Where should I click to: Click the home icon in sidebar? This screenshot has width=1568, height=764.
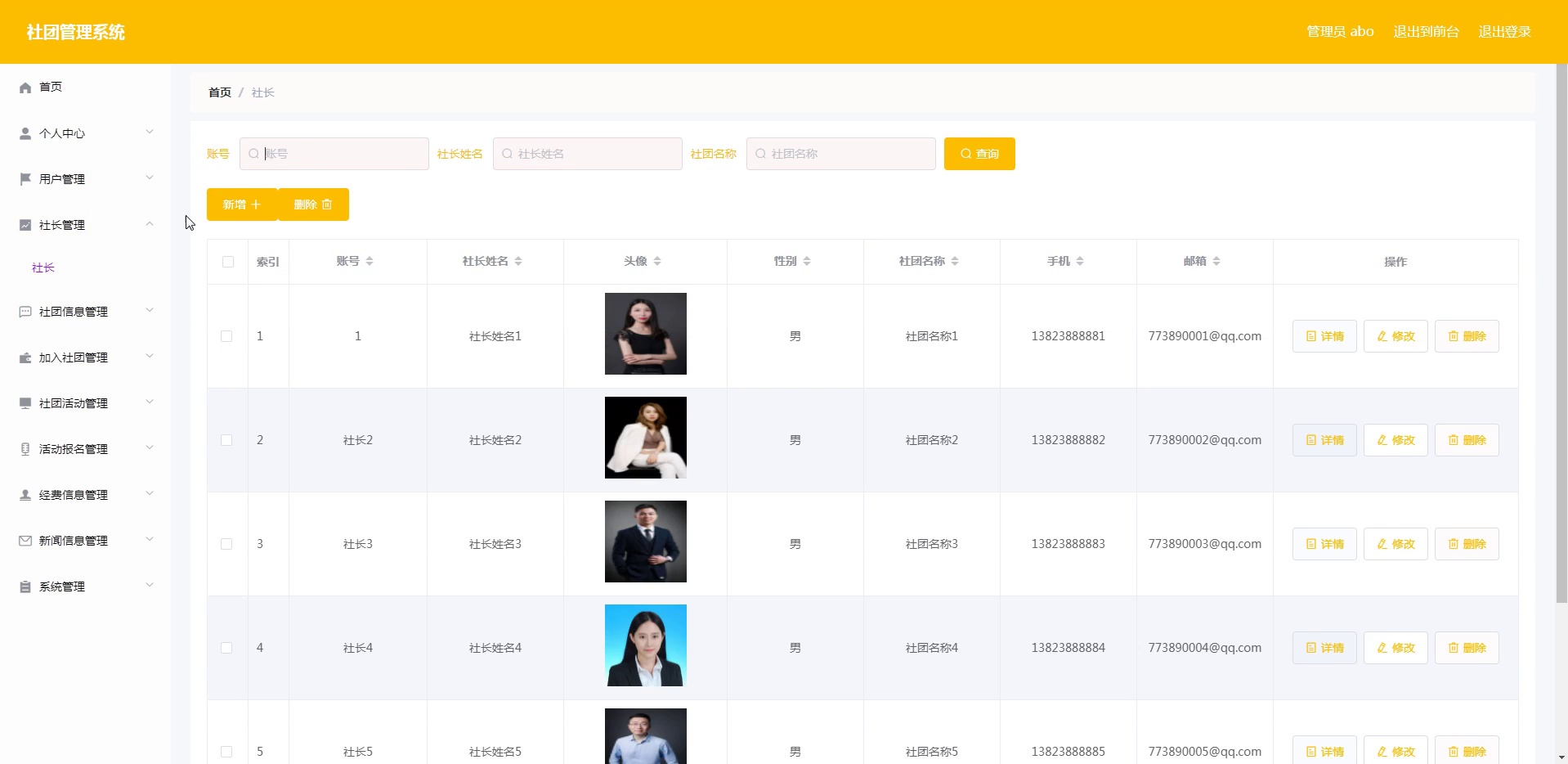(x=25, y=88)
